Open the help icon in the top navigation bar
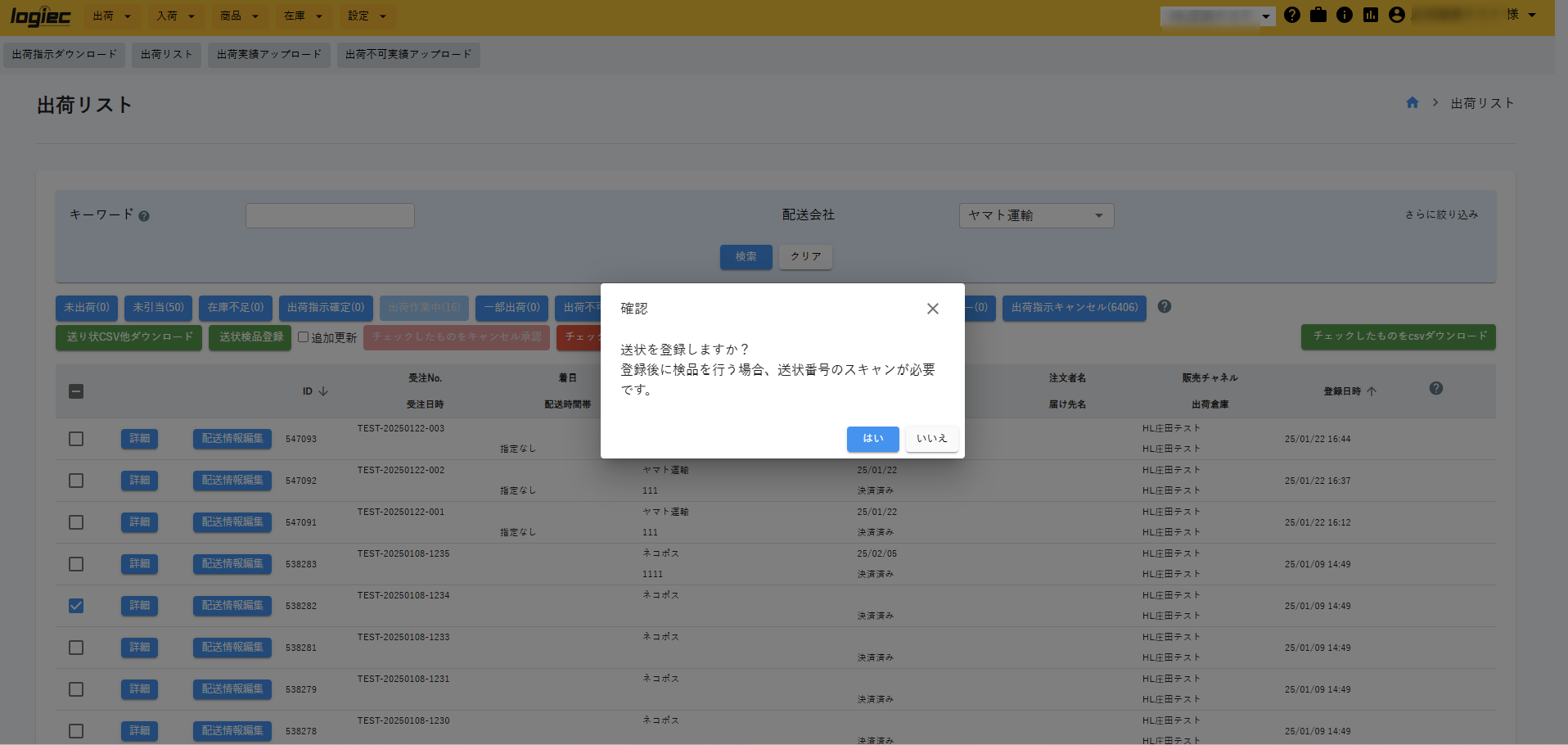This screenshot has height=745, width=1568. tap(1291, 15)
